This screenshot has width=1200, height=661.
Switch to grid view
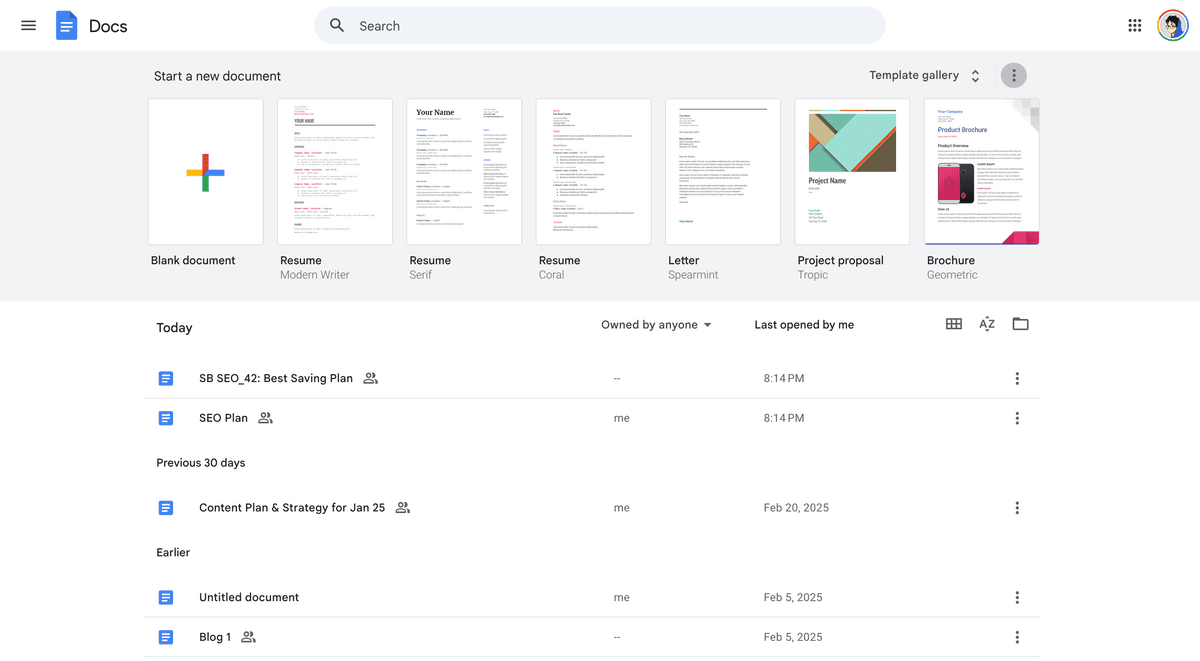954,324
